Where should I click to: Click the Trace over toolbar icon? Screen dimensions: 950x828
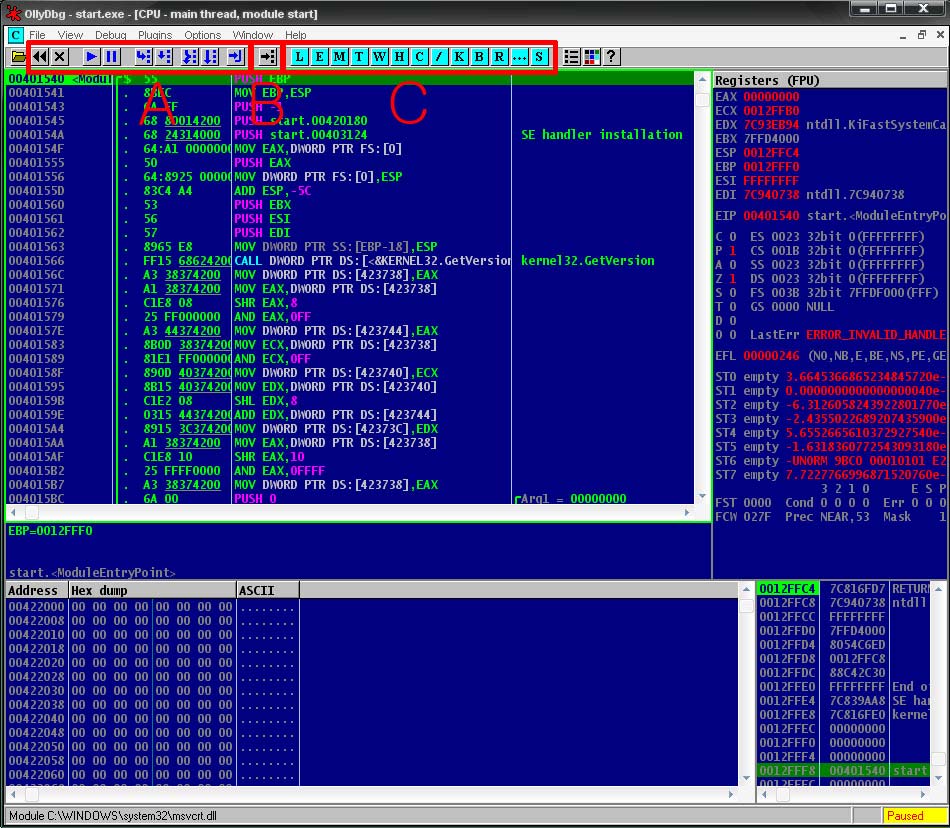pyautogui.click(x=210, y=57)
